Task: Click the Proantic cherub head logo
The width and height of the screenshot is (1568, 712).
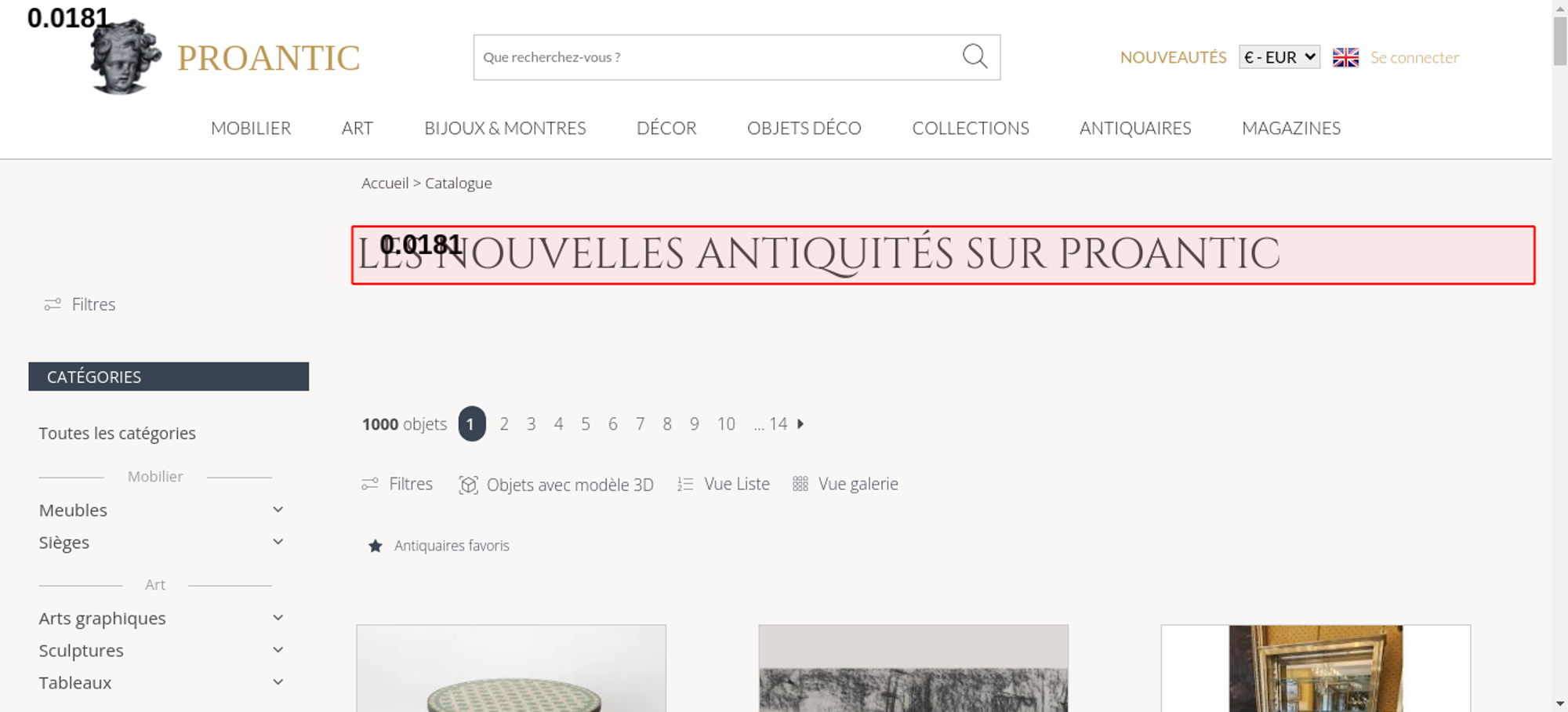Action: (125, 56)
